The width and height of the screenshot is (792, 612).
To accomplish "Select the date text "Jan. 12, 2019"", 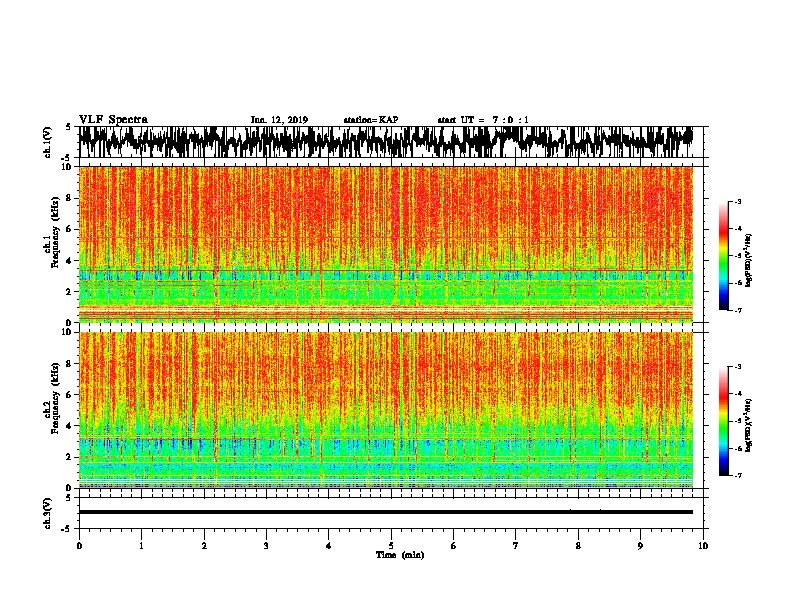I will [x=279, y=120].
